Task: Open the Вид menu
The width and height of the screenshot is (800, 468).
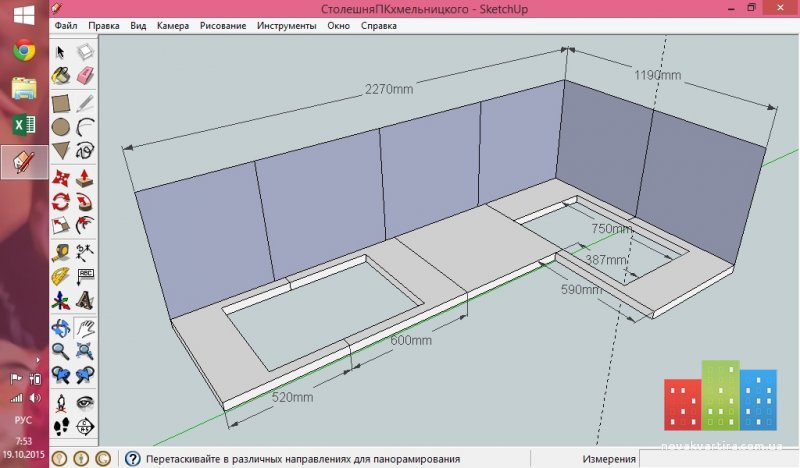Action: (138, 26)
